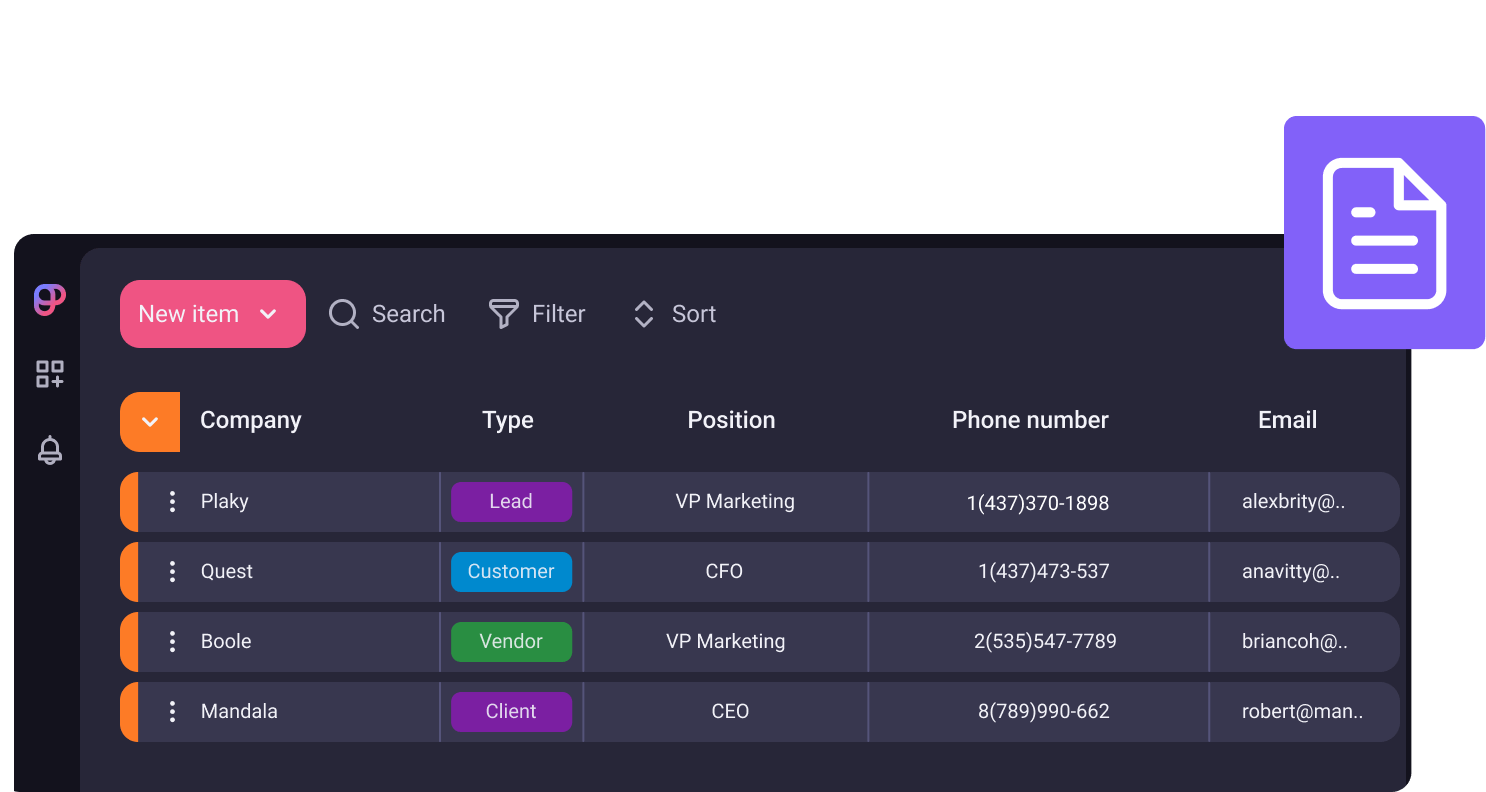Open the three-dot menu on Plaky row
Image resolution: width=1486 pixels, height=792 pixels.
click(x=172, y=501)
